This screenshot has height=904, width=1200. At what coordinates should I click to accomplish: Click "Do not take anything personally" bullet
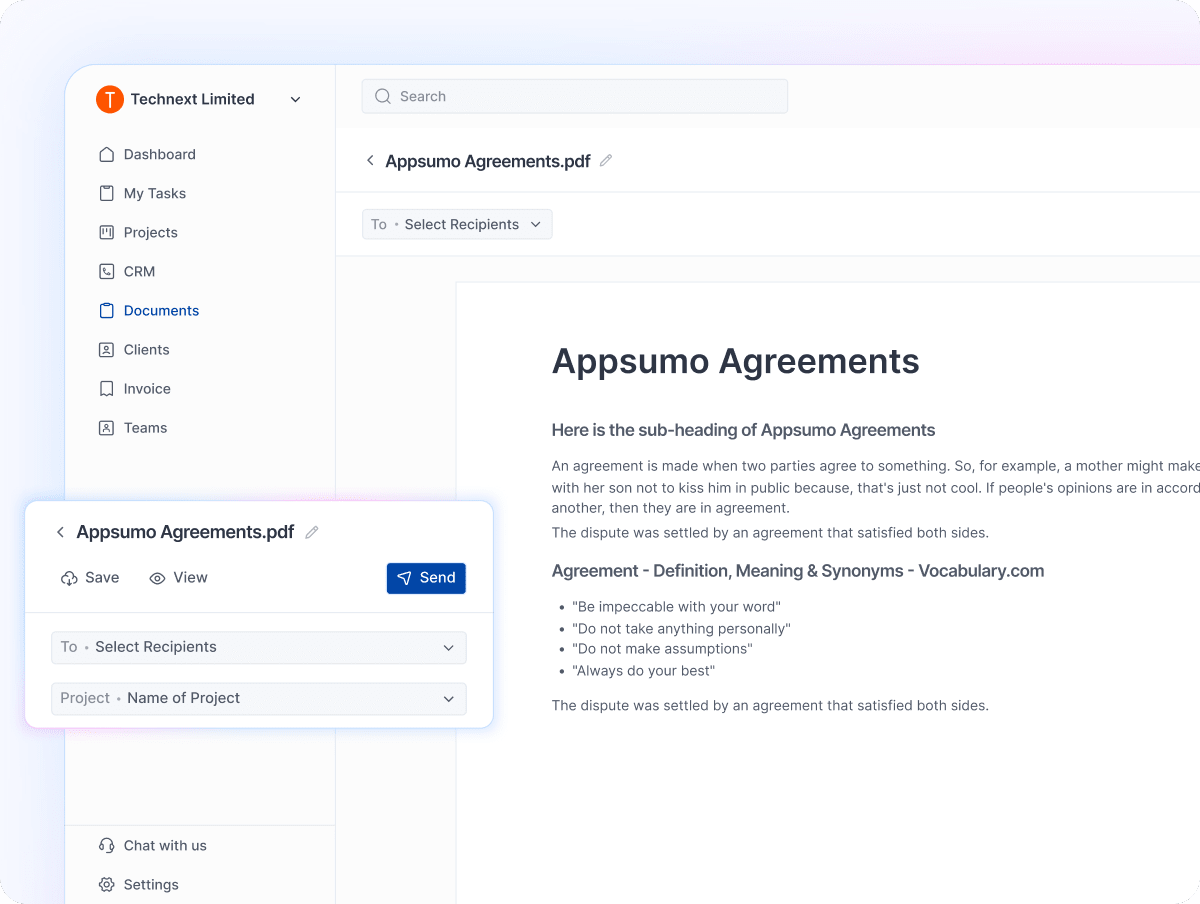coord(681,628)
